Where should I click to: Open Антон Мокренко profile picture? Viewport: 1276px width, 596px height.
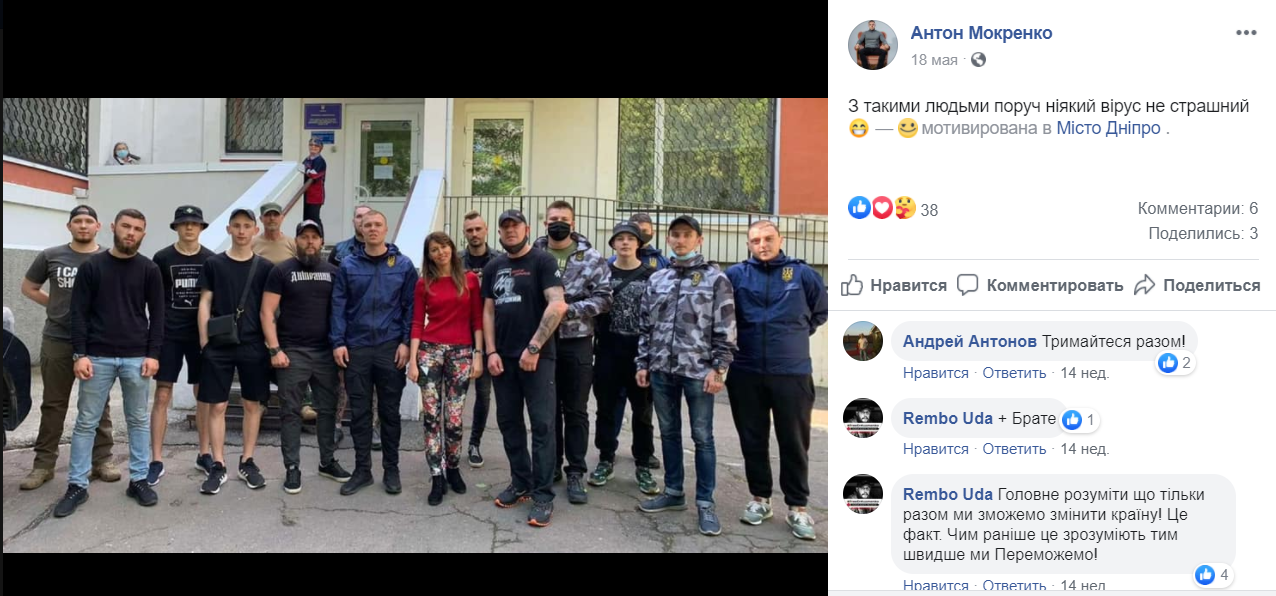(873, 45)
